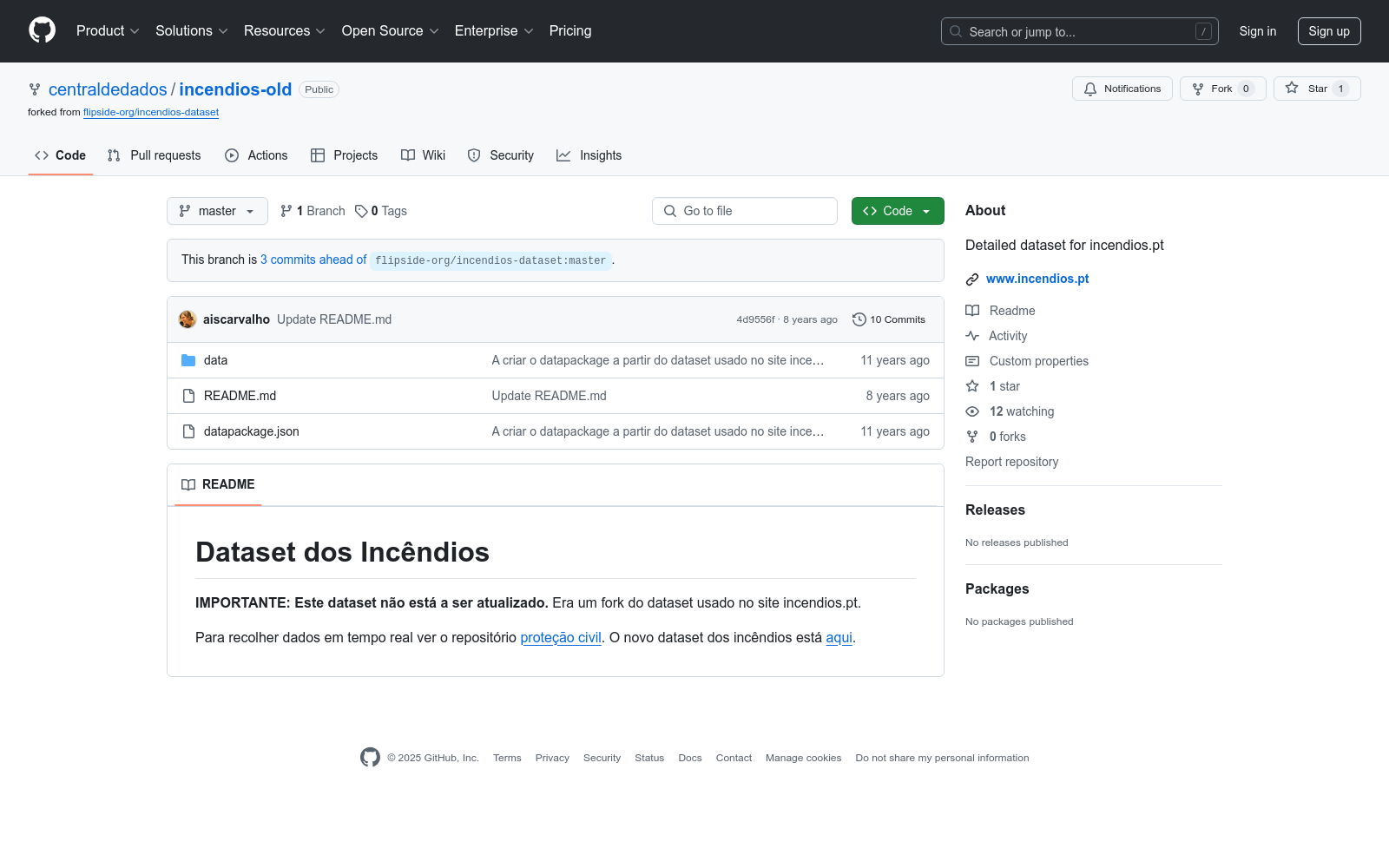Open Custom properties link
This screenshot has height=868, width=1389.
(1027, 361)
